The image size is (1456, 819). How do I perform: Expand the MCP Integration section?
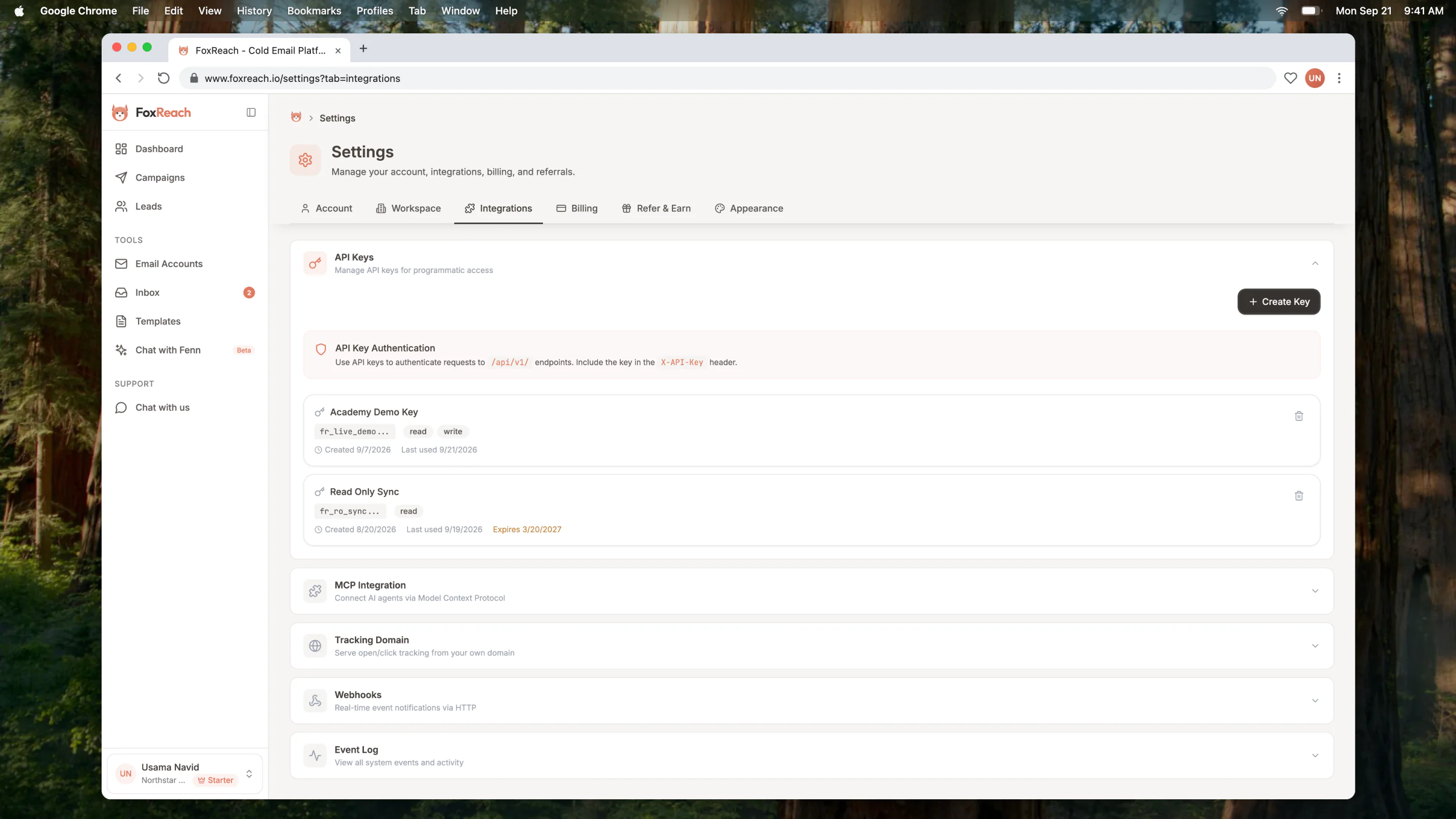[x=1314, y=591]
